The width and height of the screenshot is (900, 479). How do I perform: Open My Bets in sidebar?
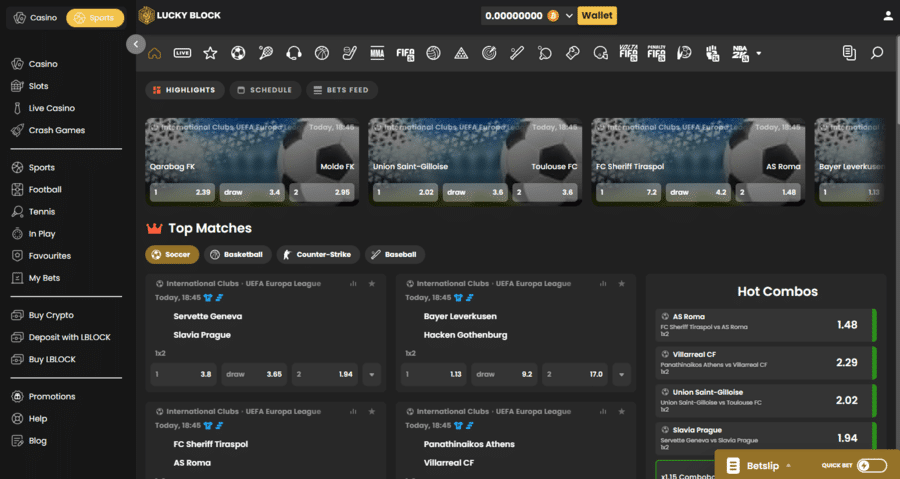[44, 278]
